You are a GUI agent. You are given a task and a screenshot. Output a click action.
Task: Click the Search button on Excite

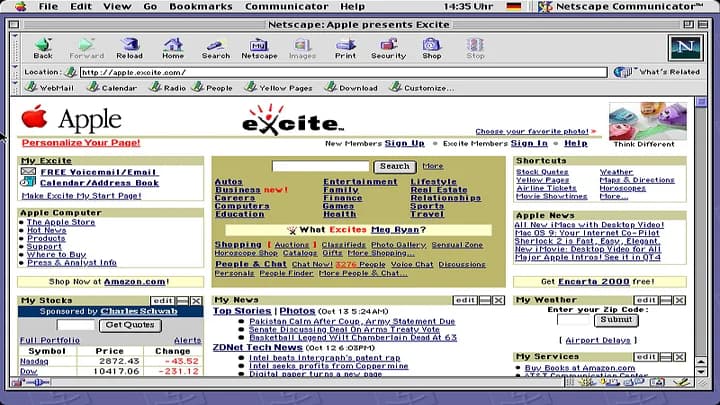394,166
